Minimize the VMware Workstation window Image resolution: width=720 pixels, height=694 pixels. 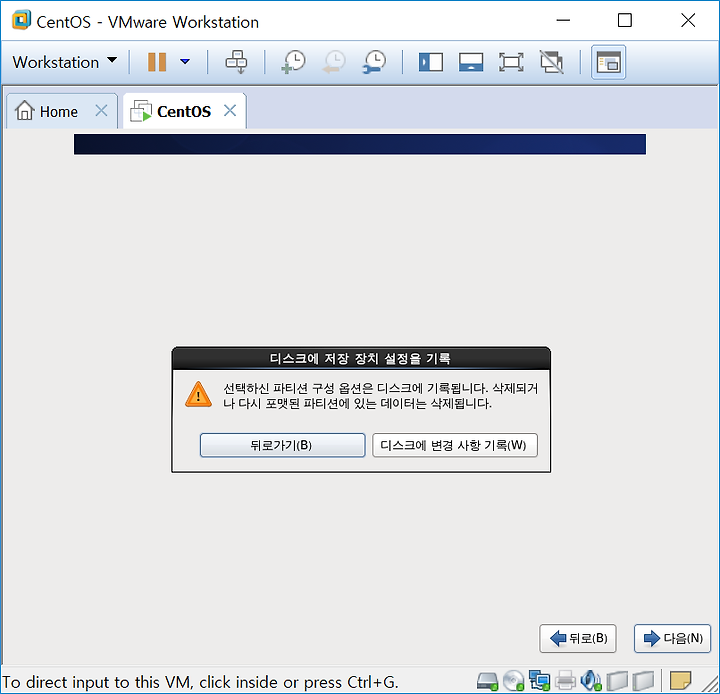pyautogui.click(x=563, y=21)
